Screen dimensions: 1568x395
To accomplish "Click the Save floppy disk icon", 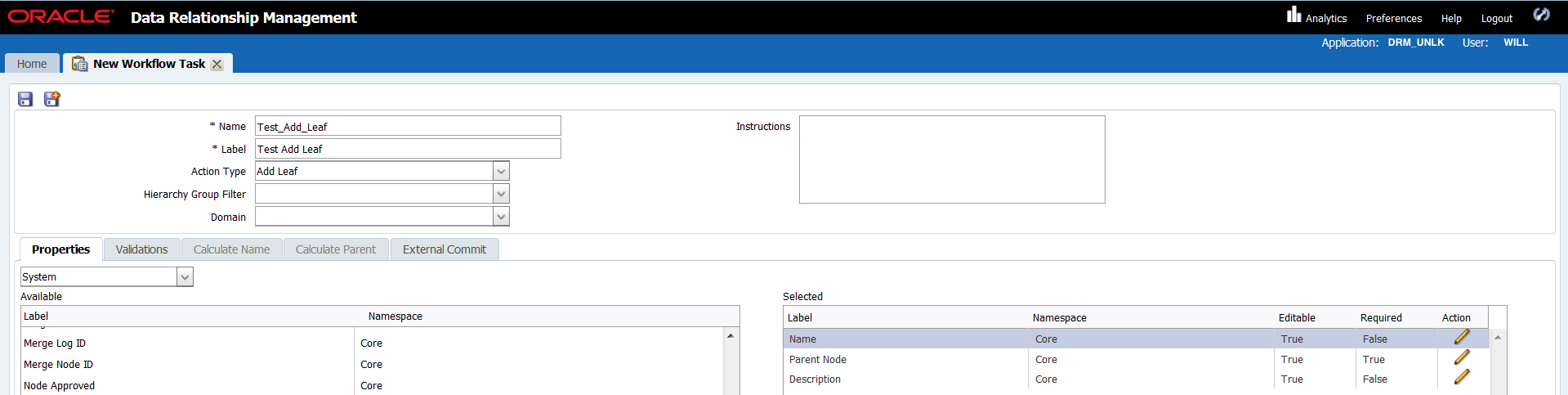I will pos(25,99).
